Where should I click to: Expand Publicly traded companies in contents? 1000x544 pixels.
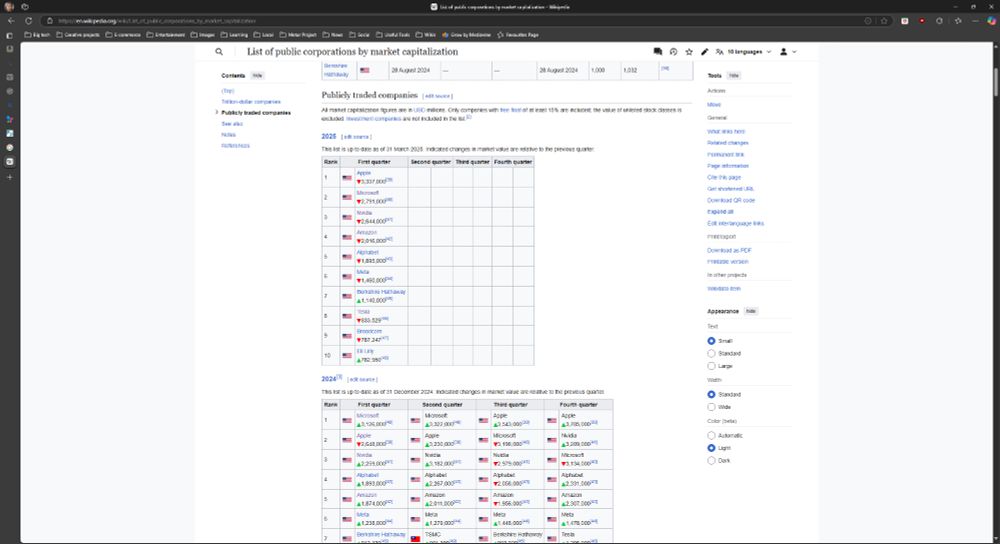coord(217,112)
